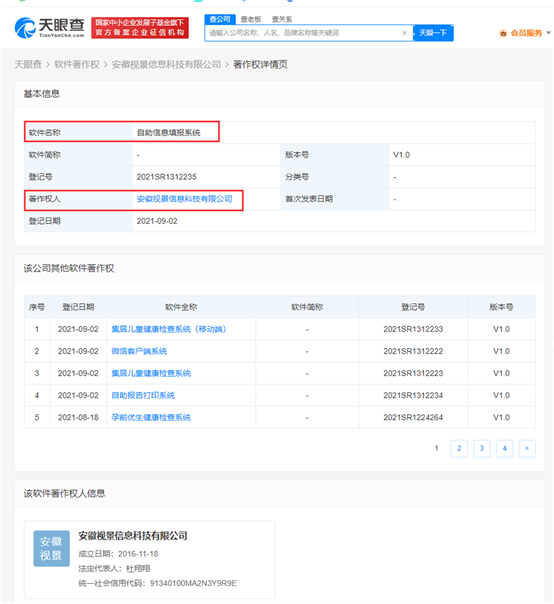This screenshot has width=554, height=604.
Task: Click the Tianyancha logo icon
Action: [x=25, y=28]
